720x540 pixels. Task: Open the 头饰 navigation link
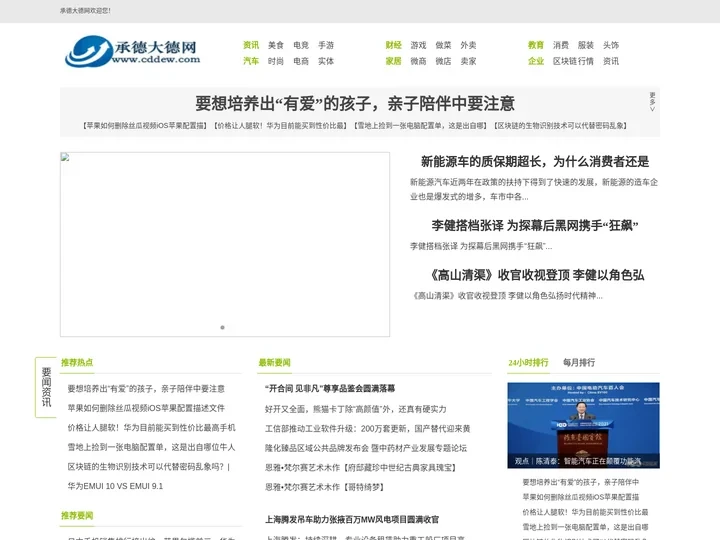tap(611, 45)
